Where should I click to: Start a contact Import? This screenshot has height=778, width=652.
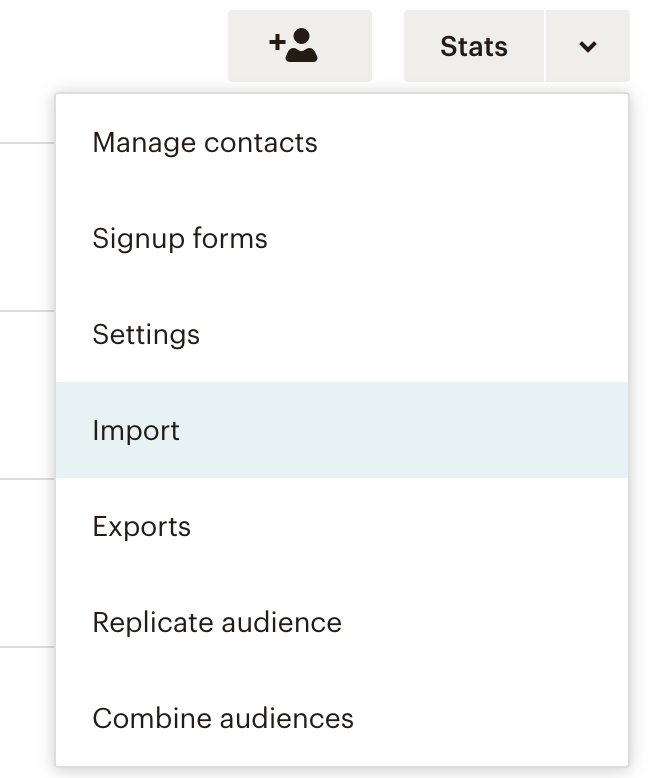point(136,431)
